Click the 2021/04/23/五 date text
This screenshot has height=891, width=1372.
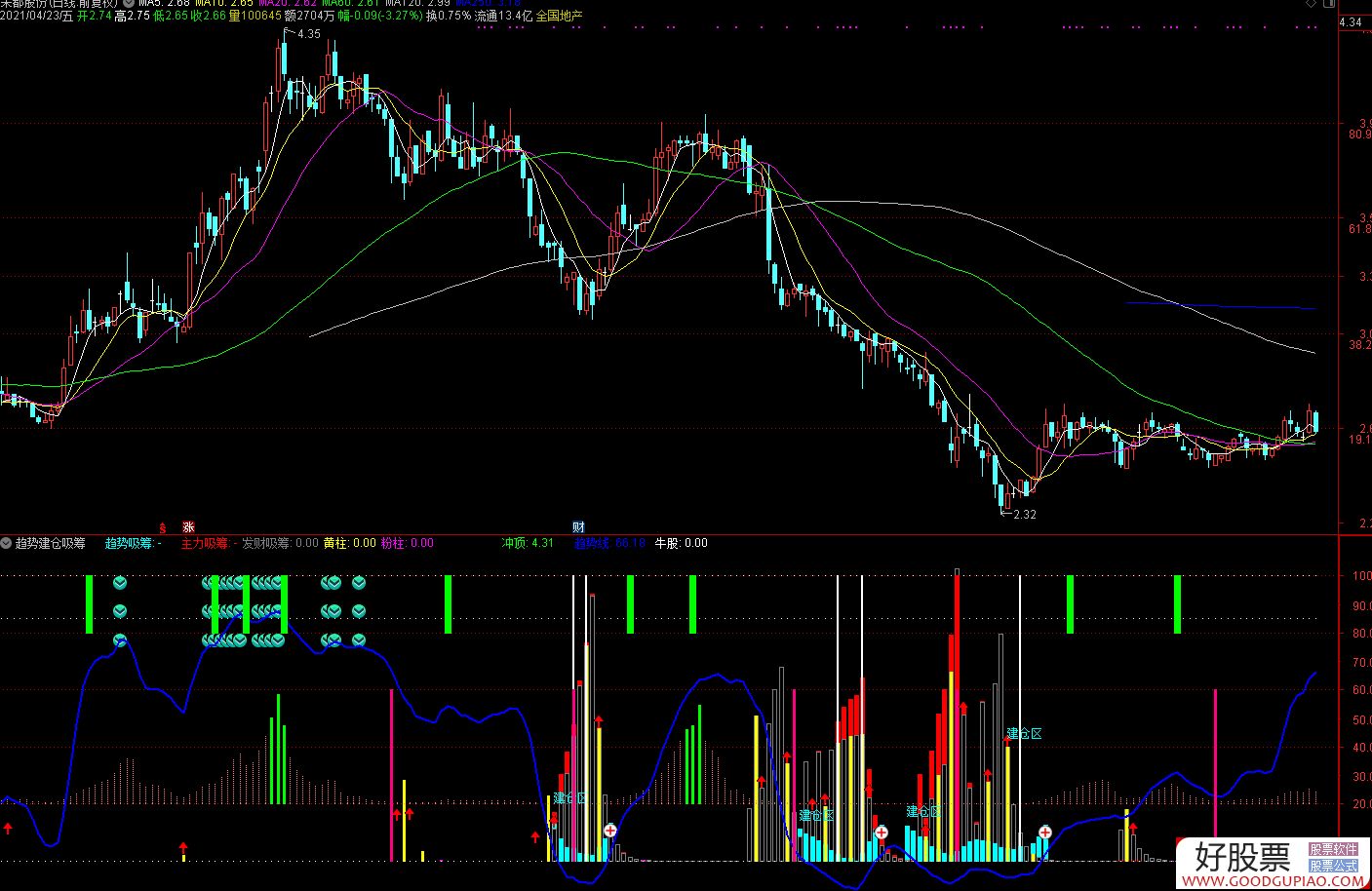point(35,16)
